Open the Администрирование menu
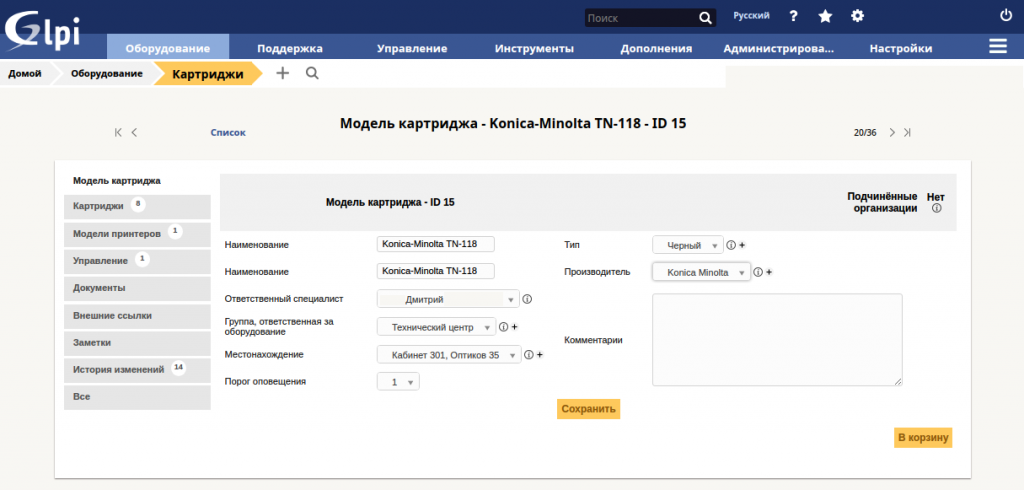The image size is (1024, 490). (778, 48)
